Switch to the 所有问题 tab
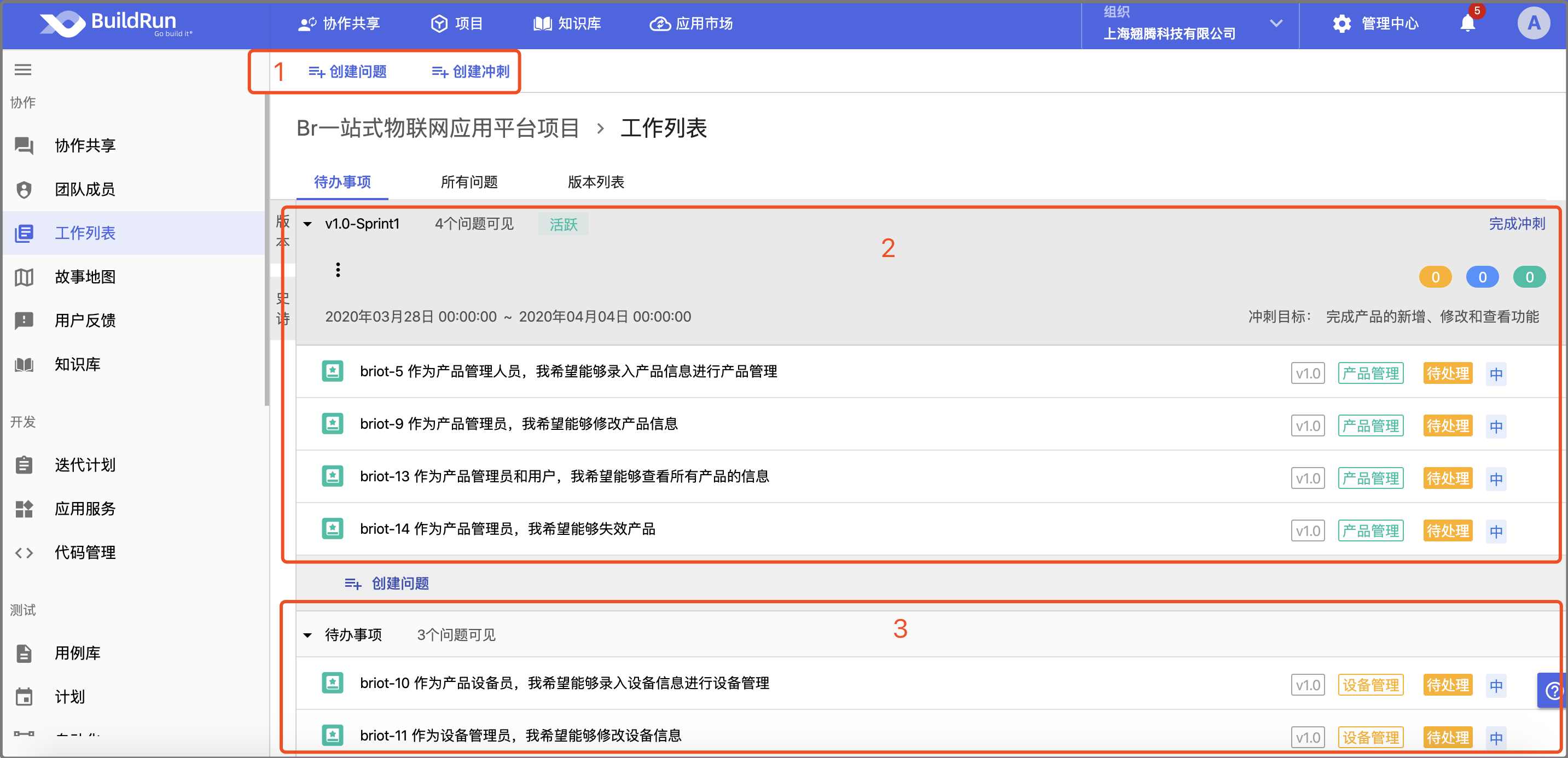 pyautogui.click(x=469, y=182)
